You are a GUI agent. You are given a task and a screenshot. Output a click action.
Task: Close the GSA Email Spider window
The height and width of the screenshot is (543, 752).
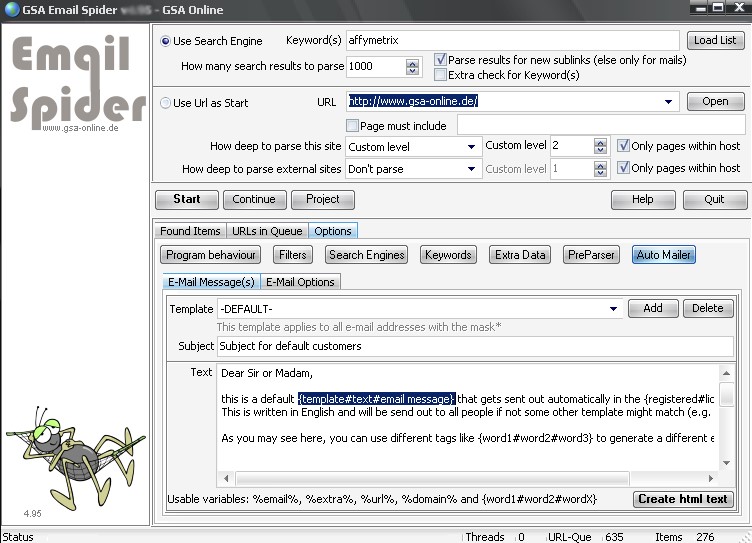click(x=739, y=7)
